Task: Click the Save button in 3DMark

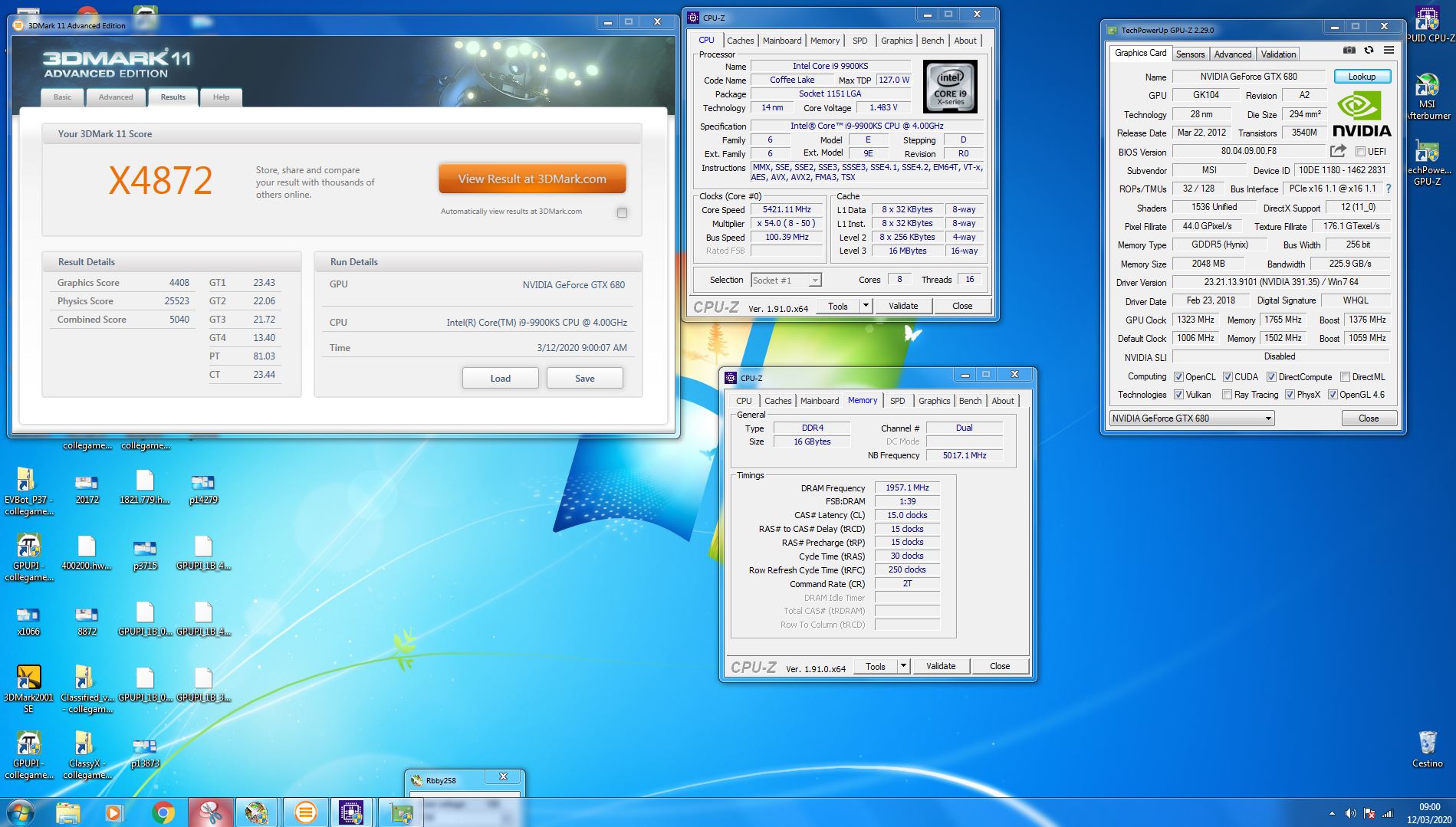Action: pos(584,378)
